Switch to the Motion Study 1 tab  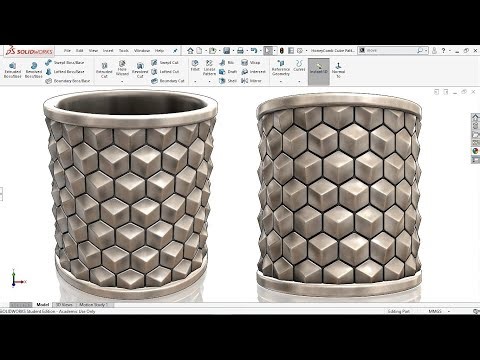coord(95,305)
